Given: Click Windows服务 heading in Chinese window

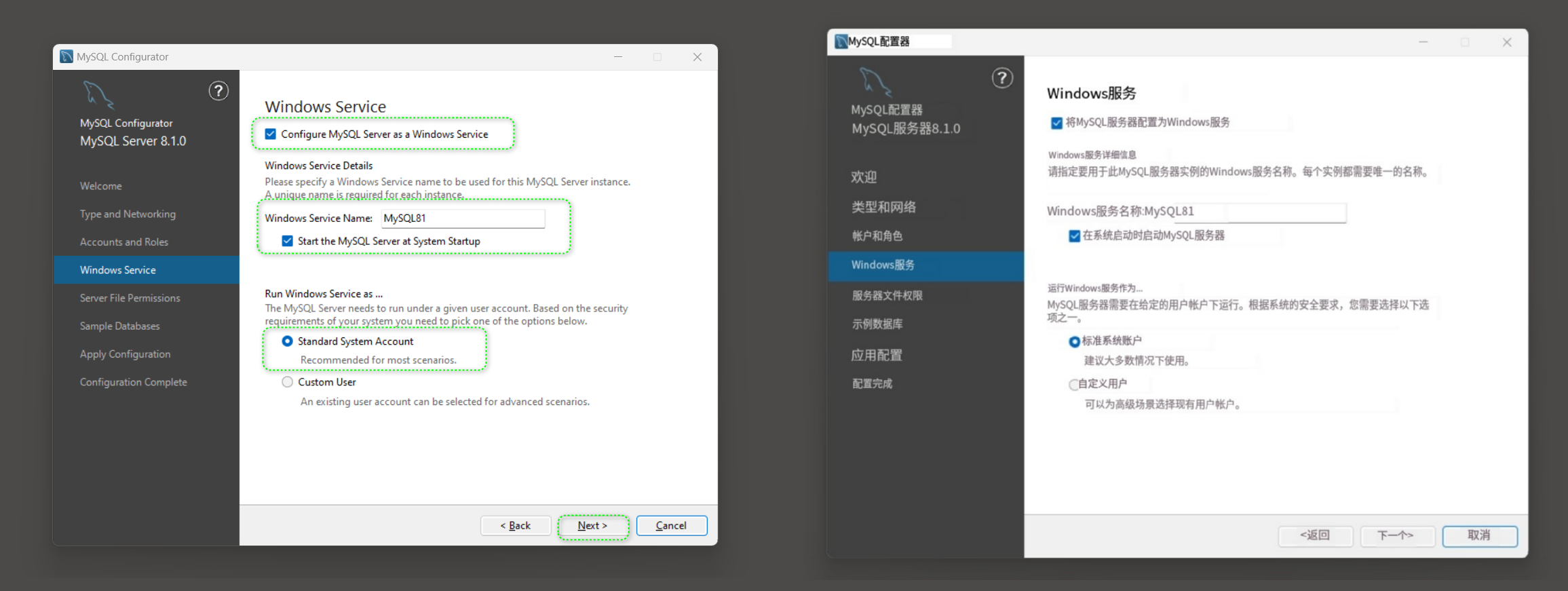Looking at the screenshot, I should 1091,93.
